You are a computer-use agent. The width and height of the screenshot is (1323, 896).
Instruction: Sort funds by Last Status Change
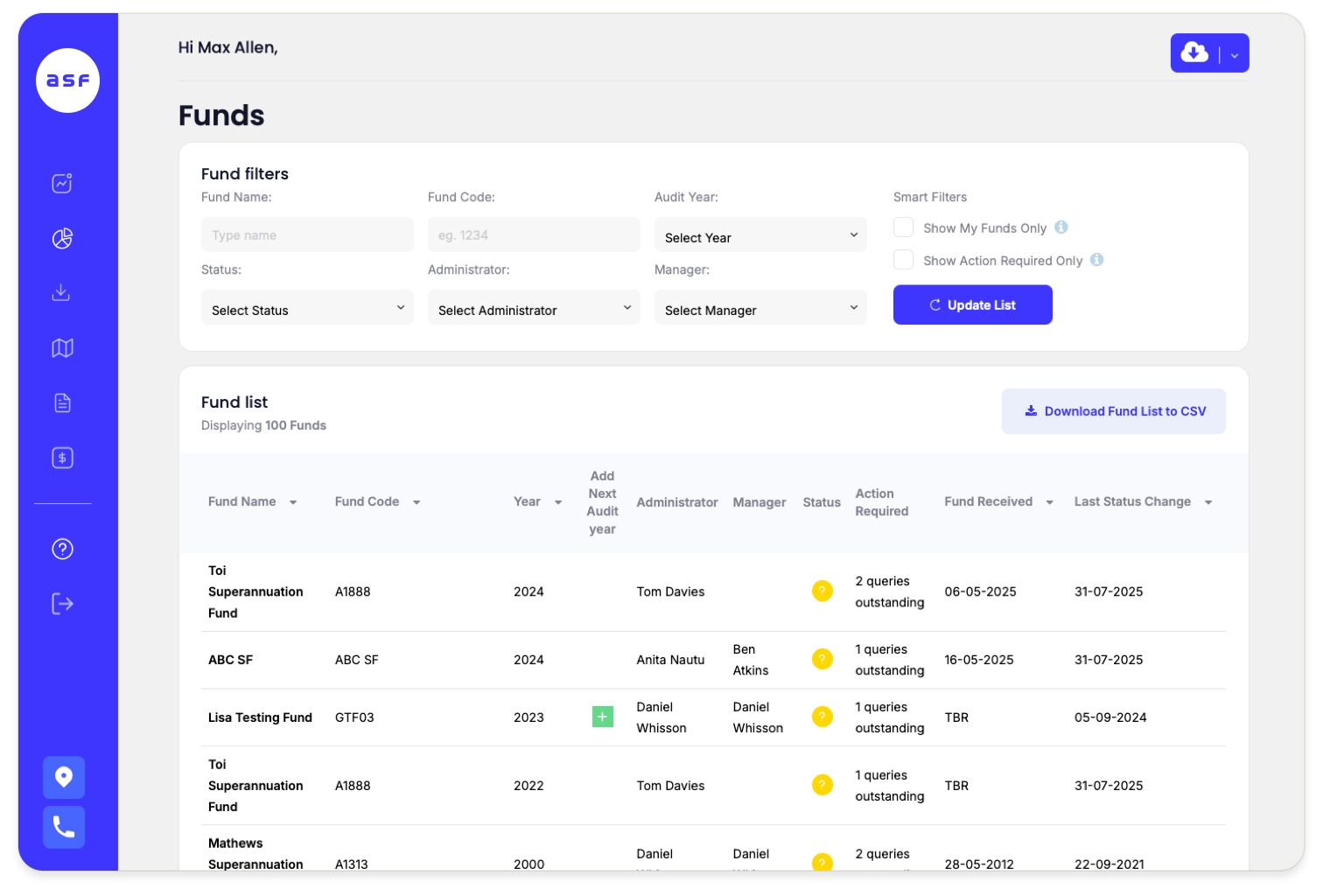(x=1209, y=502)
